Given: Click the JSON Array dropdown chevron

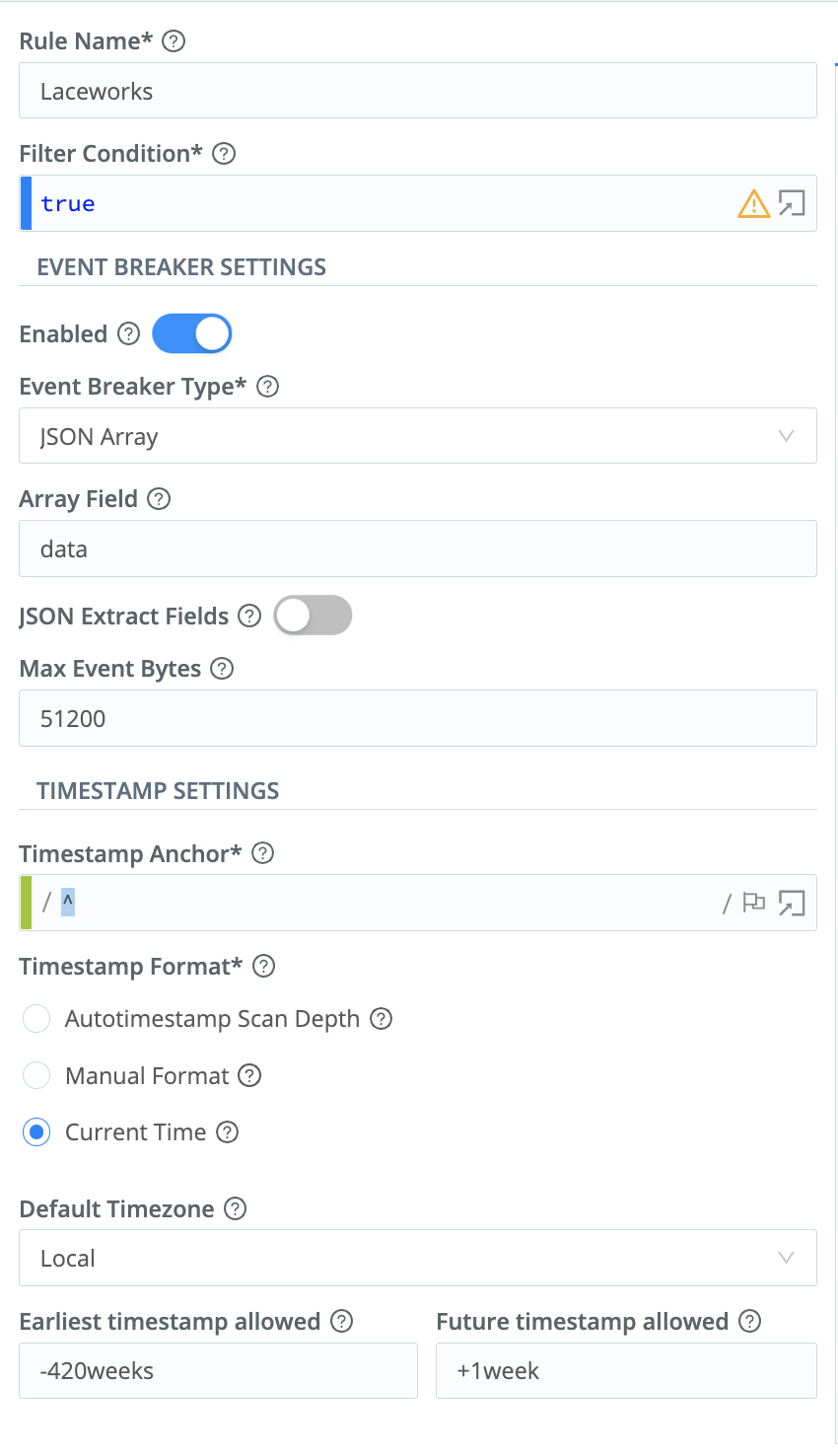Looking at the screenshot, I should coord(786,435).
